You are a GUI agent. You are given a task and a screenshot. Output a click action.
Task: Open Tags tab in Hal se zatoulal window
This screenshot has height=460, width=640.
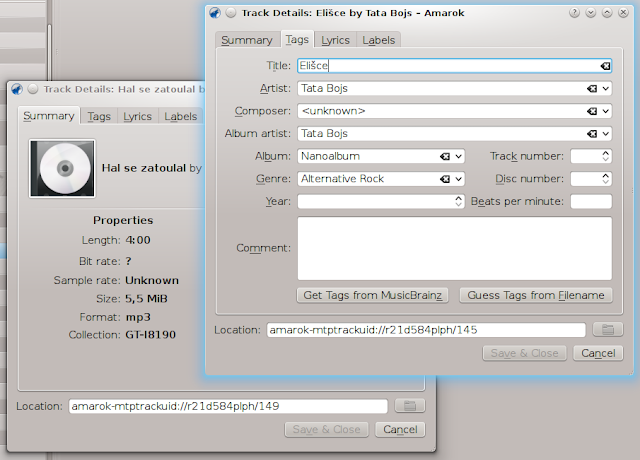coord(99,116)
